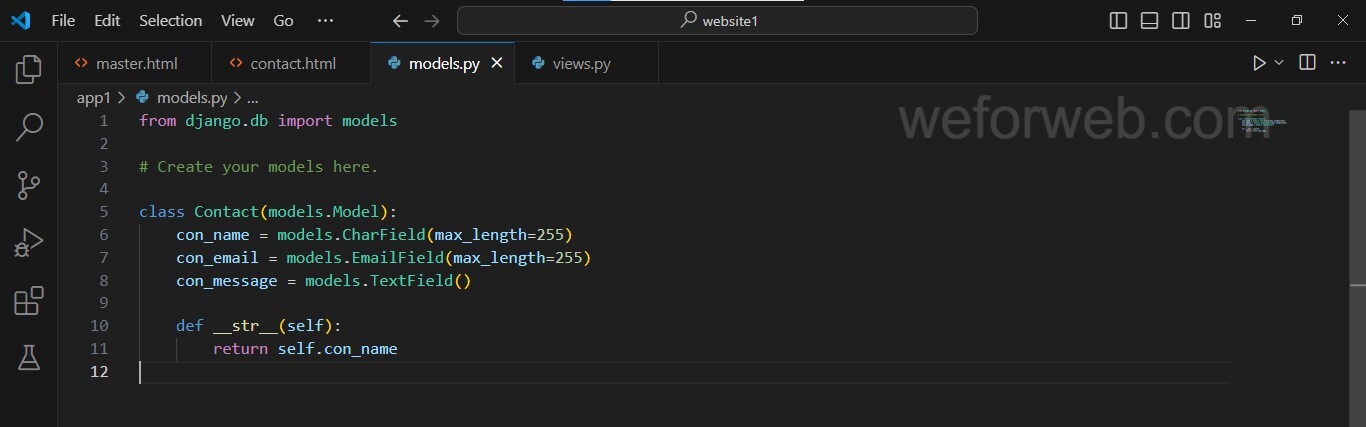Select the models.py tab
1366x427 pixels.
[444, 63]
